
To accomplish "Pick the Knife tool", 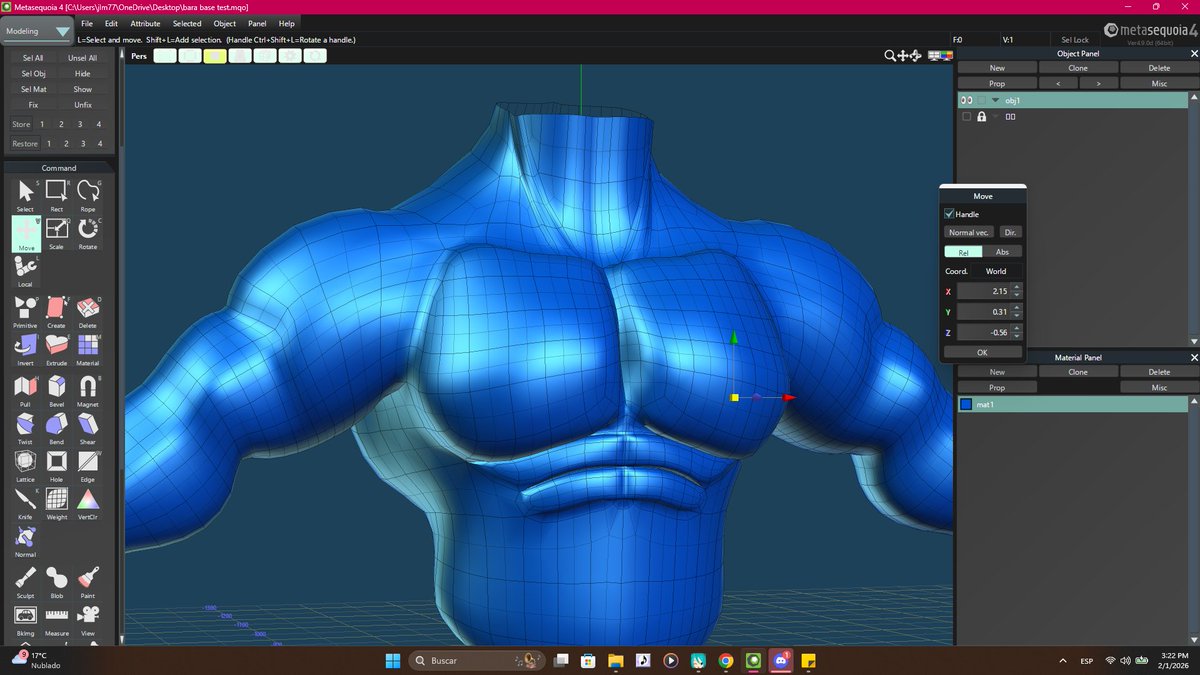I will pos(26,504).
